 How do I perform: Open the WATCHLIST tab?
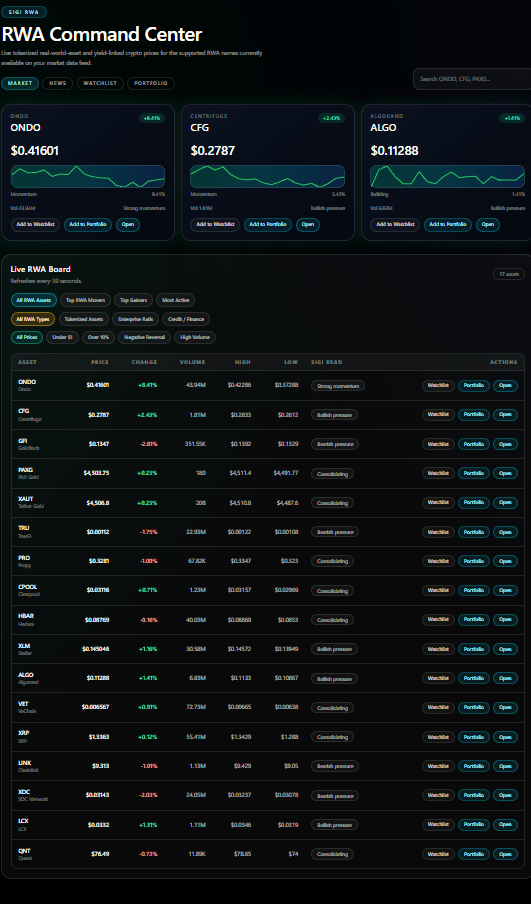coord(100,84)
